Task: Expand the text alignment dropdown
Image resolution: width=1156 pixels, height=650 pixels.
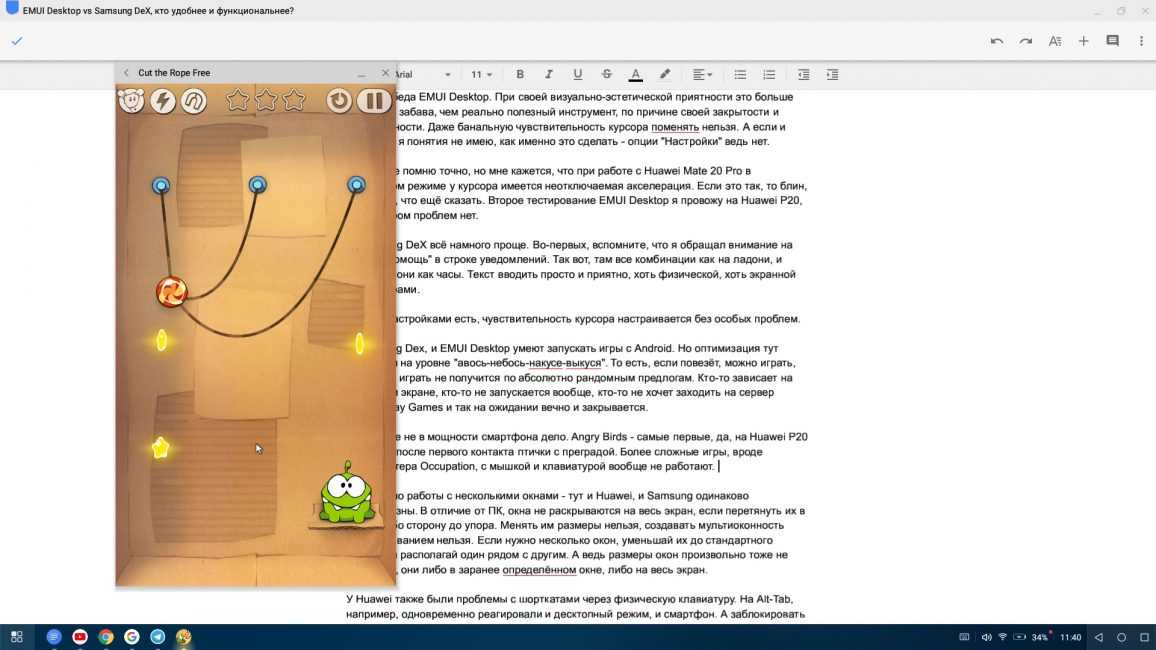Action: click(702, 75)
